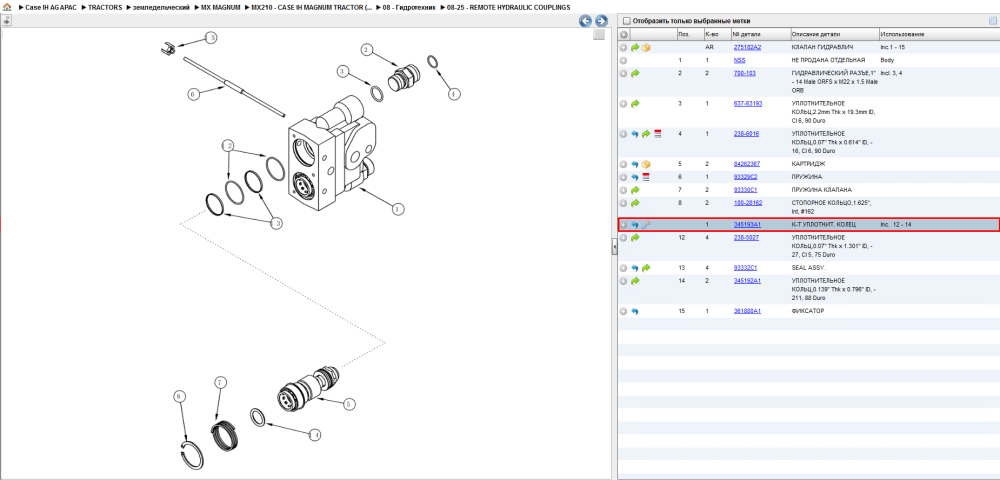Open part number 93332C1 link

(746, 268)
